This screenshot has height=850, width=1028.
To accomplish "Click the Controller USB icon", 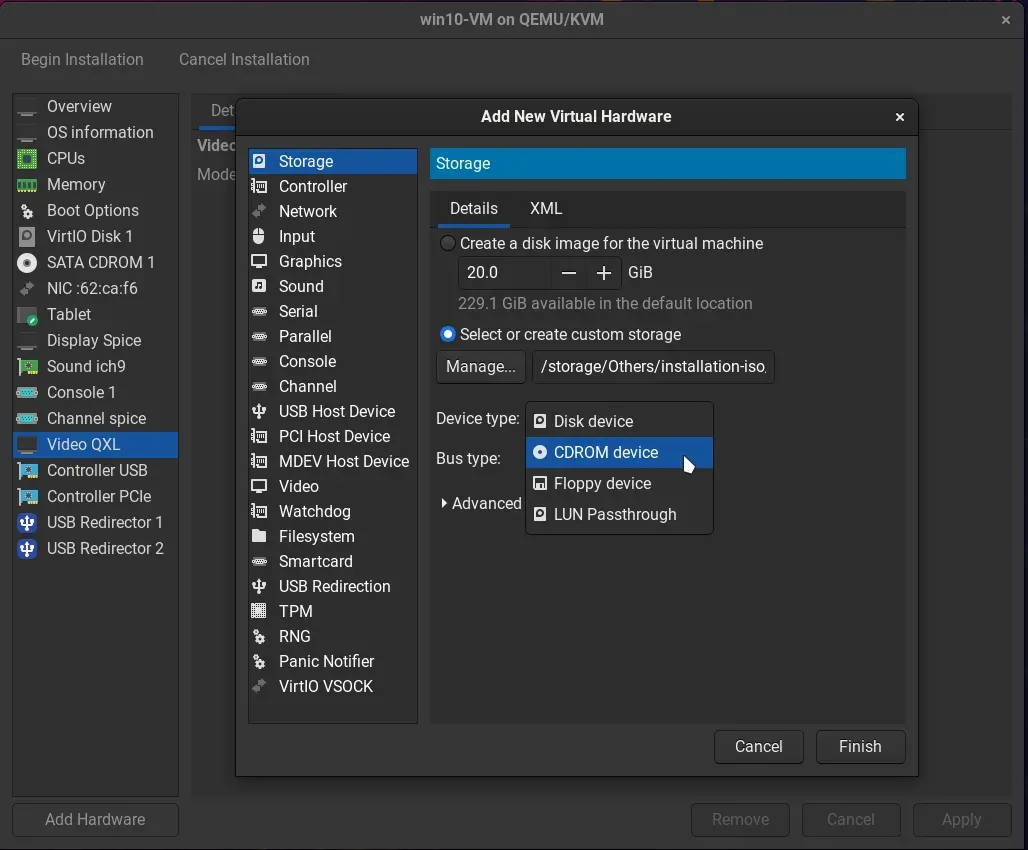I will click(x=27, y=471).
